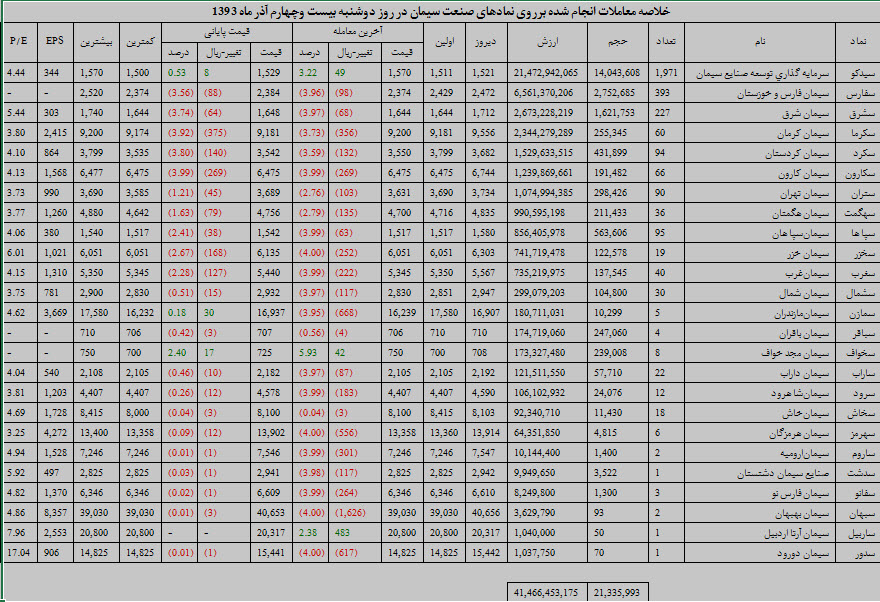Select the volume 2,752,685
The height and width of the screenshot is (602, 880).
click(x=615, y=93)
